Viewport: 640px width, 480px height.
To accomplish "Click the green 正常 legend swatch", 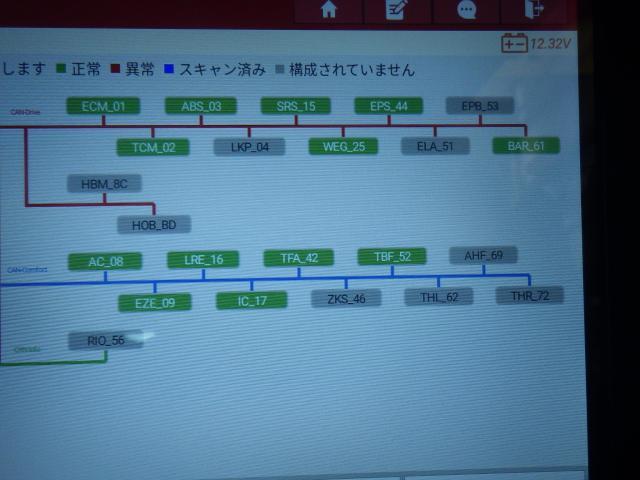I will pos(59,70).
